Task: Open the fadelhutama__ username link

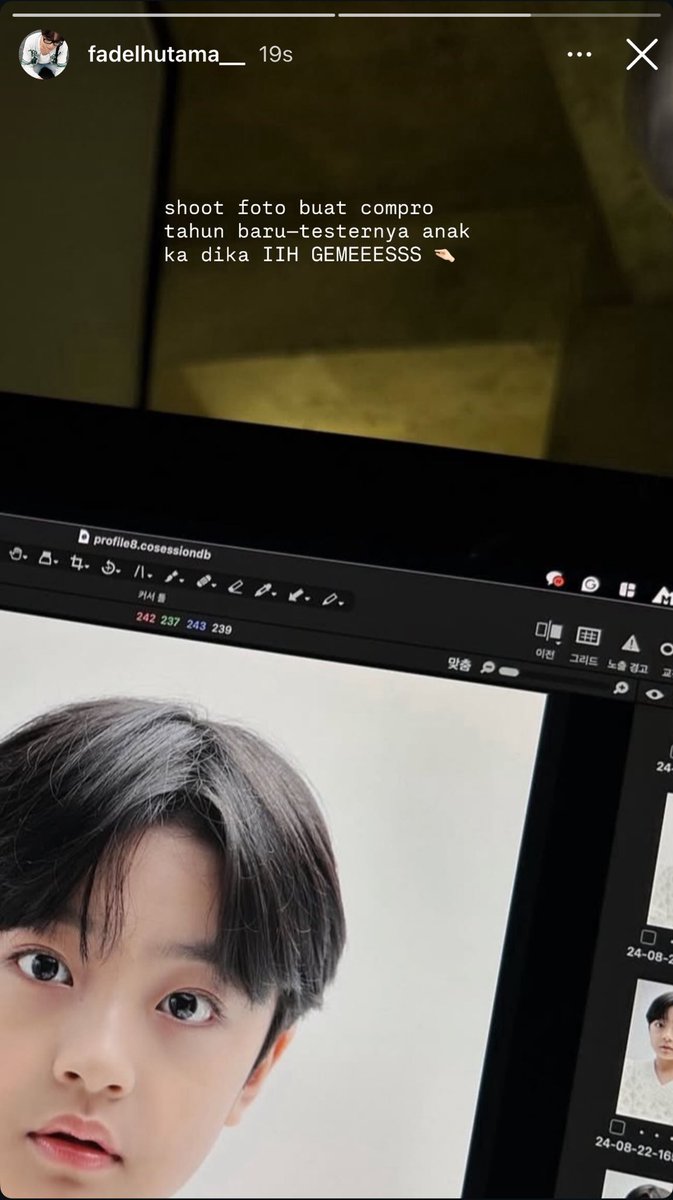Action: point(166,54)
